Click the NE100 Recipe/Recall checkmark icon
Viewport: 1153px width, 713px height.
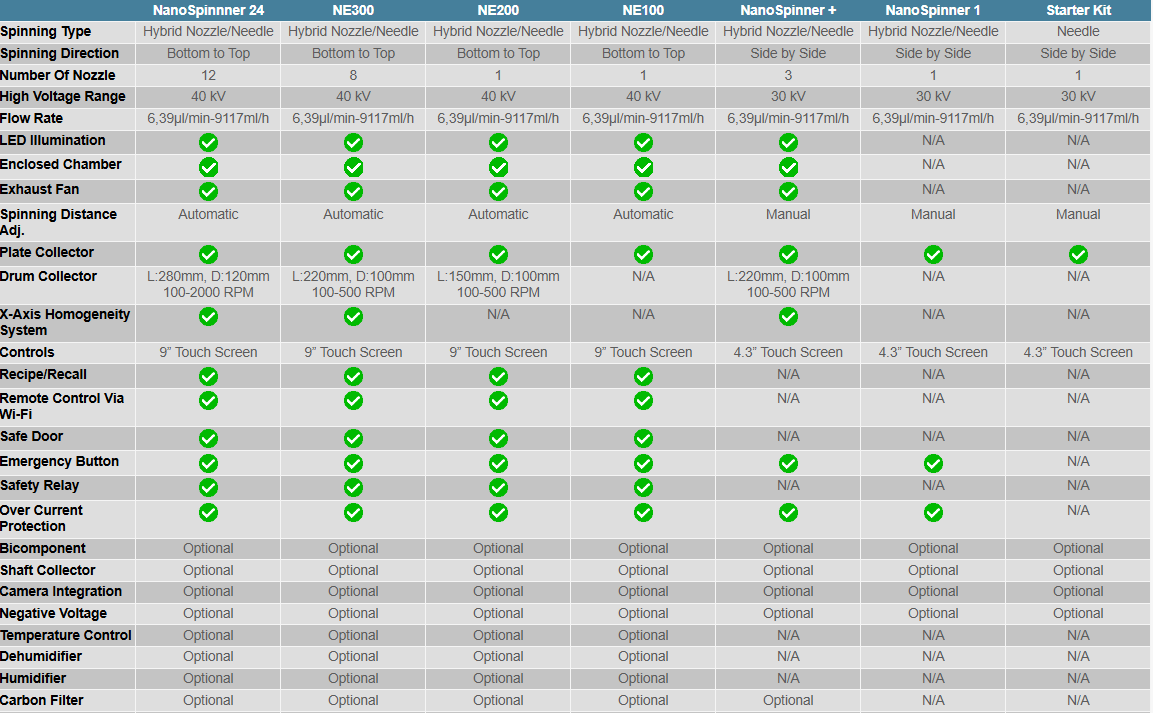point(643,376)
